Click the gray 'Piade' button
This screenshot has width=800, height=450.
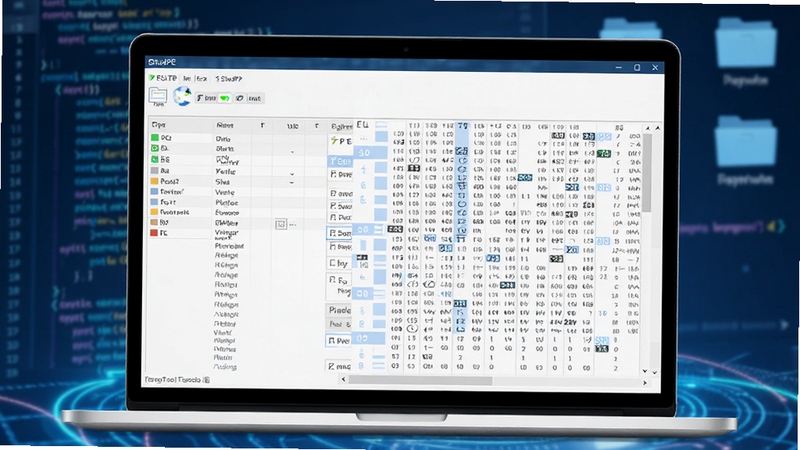(x=339, y=310)
